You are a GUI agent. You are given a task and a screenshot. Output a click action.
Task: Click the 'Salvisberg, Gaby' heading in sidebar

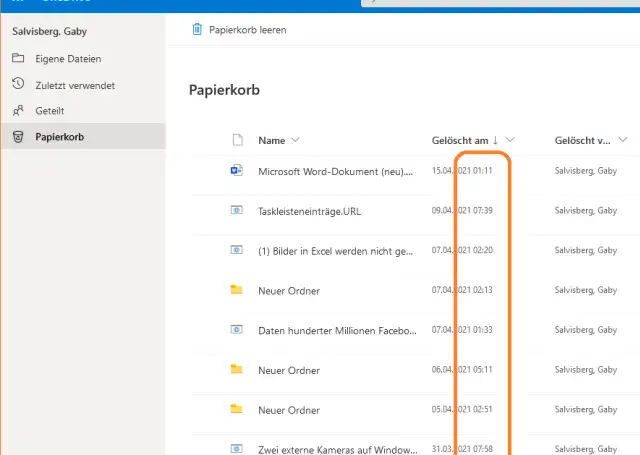click(x=48, y=32)
